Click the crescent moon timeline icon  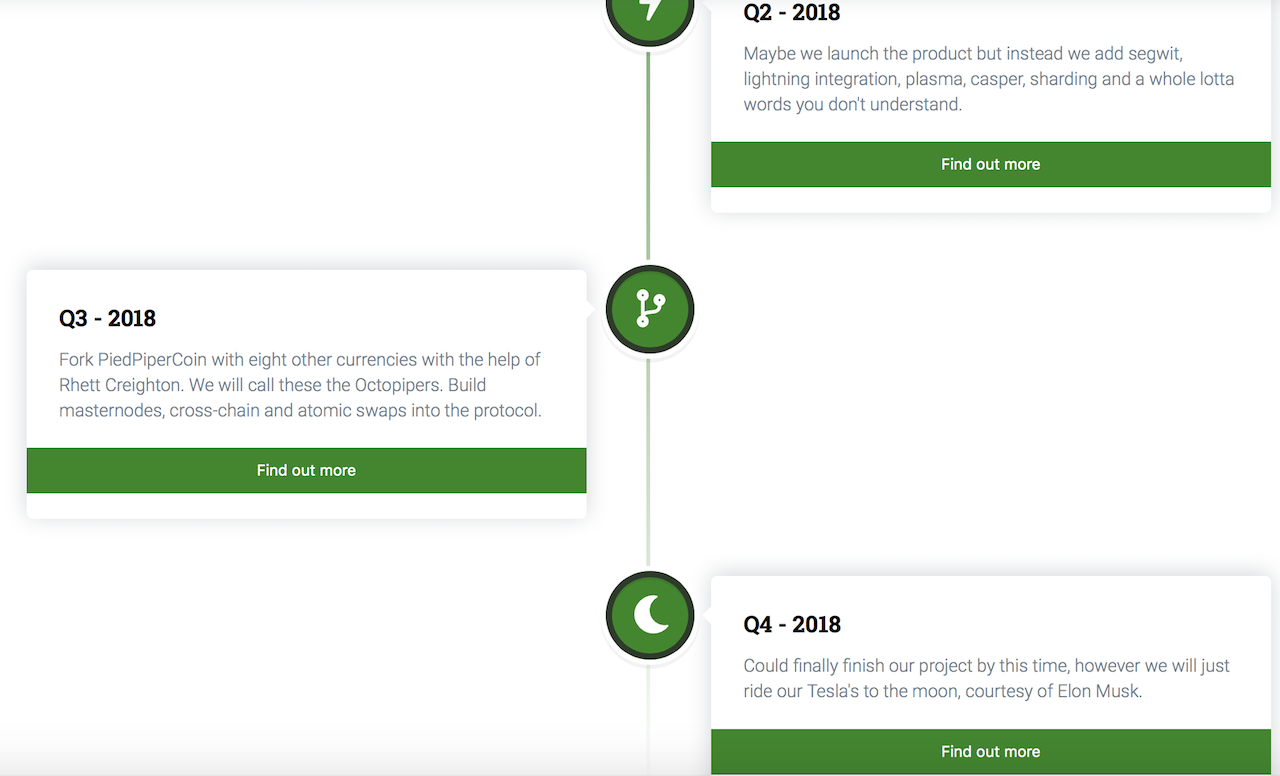[650, 615]
